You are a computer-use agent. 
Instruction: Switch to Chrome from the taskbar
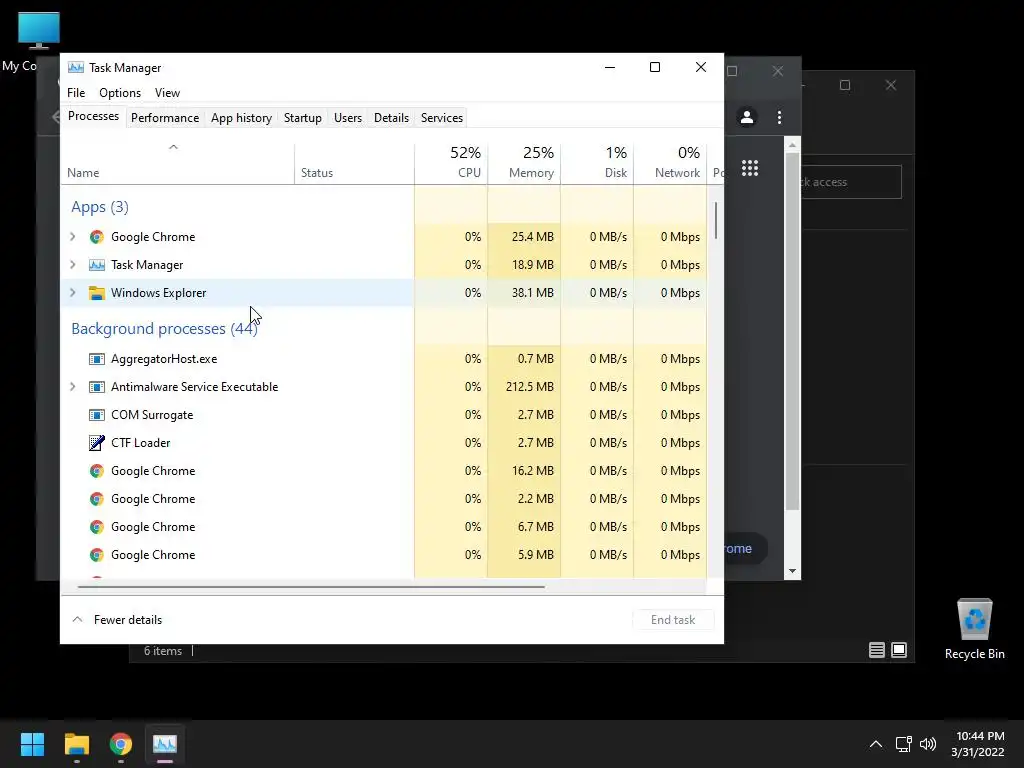click(x=121, y=744)
